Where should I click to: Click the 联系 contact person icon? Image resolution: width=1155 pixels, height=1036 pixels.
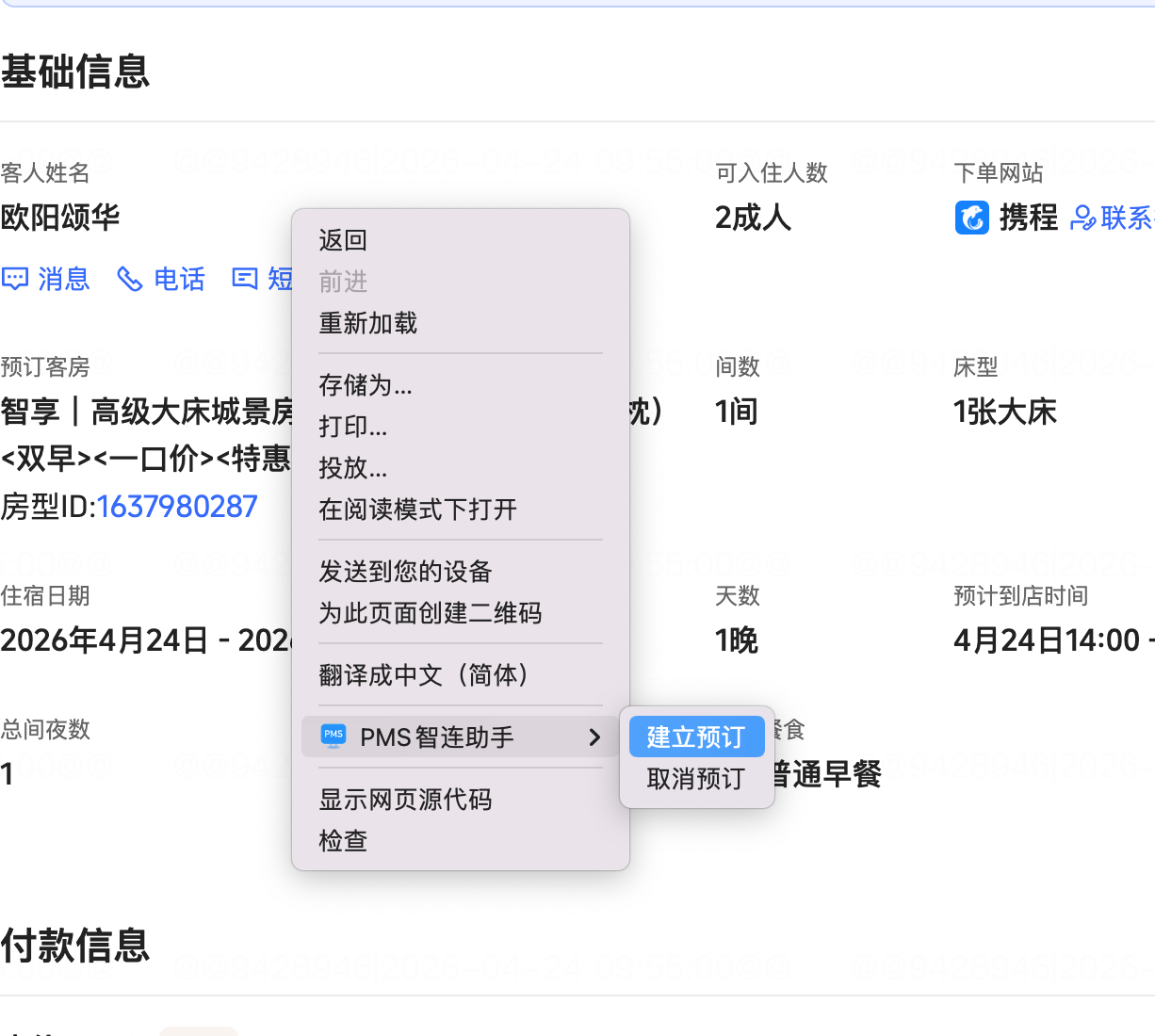point(1083,218)
